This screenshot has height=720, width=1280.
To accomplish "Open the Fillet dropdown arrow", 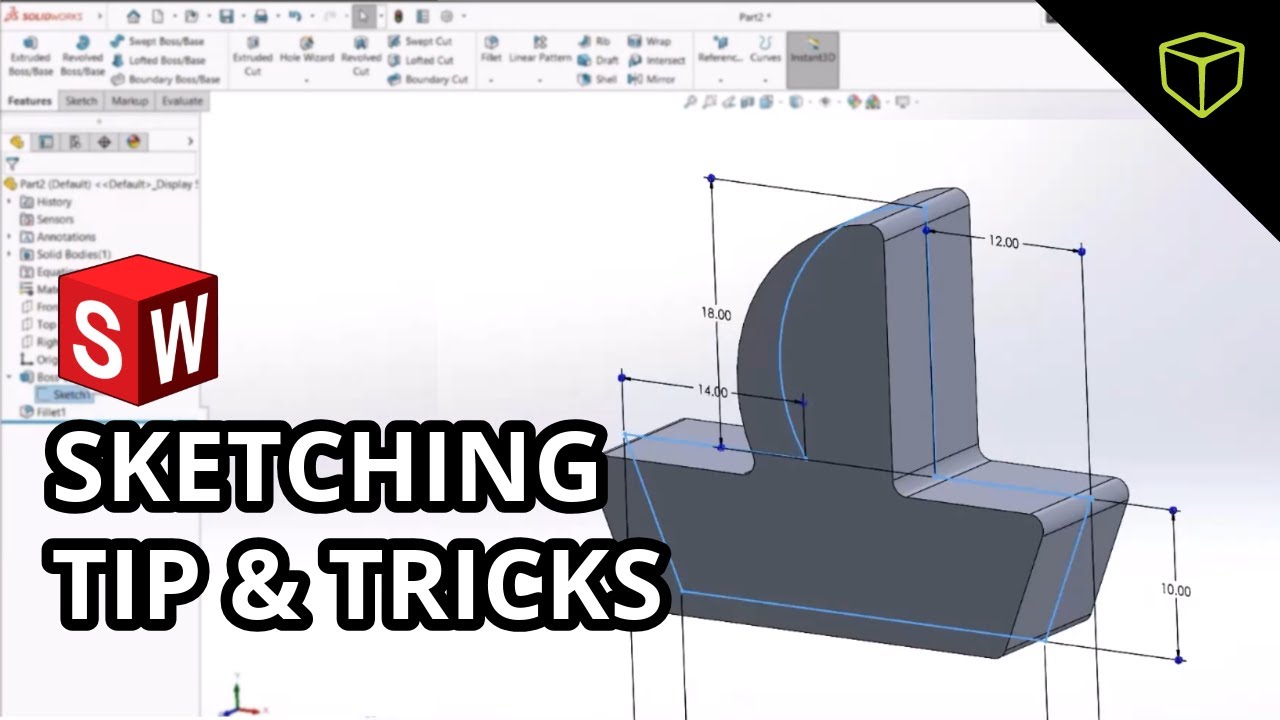I will 490,80.
